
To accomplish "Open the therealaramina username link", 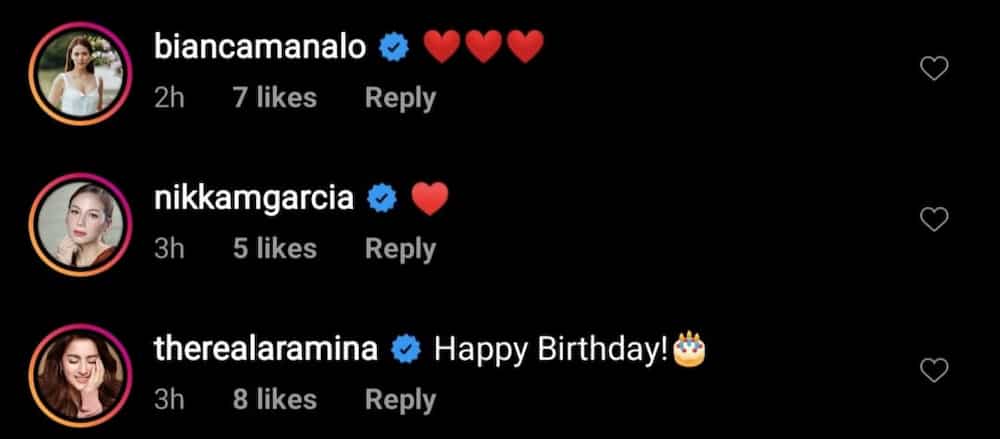I will (266, 350).
